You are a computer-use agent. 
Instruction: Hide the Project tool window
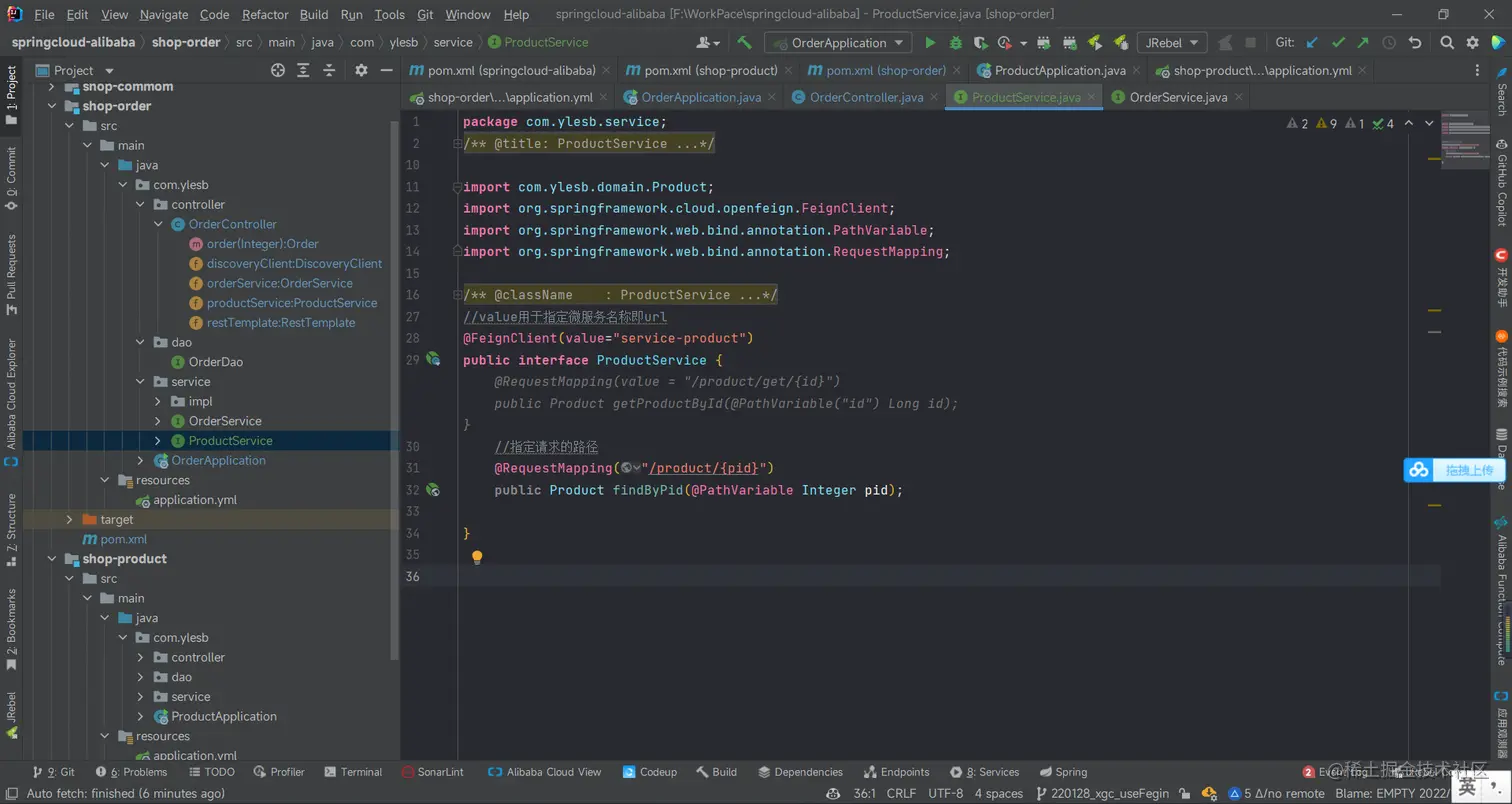tap(386, 70)
